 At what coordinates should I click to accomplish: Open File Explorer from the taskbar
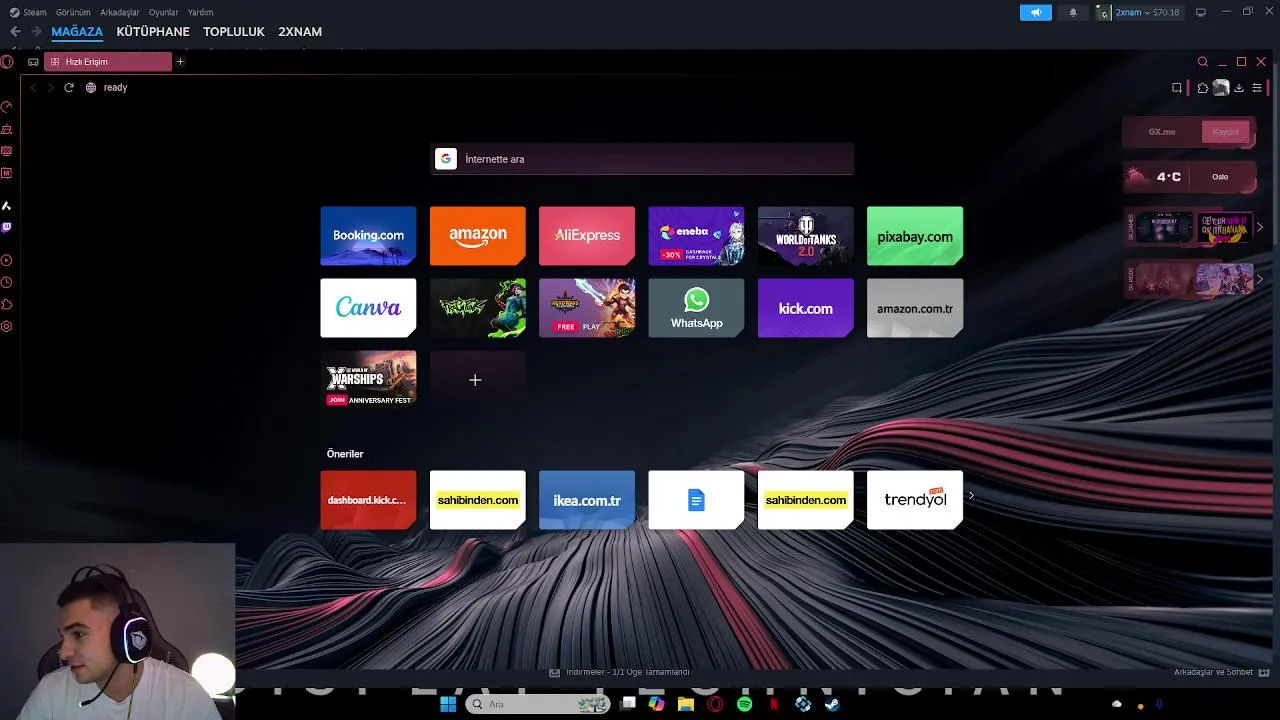click(686, 704)
